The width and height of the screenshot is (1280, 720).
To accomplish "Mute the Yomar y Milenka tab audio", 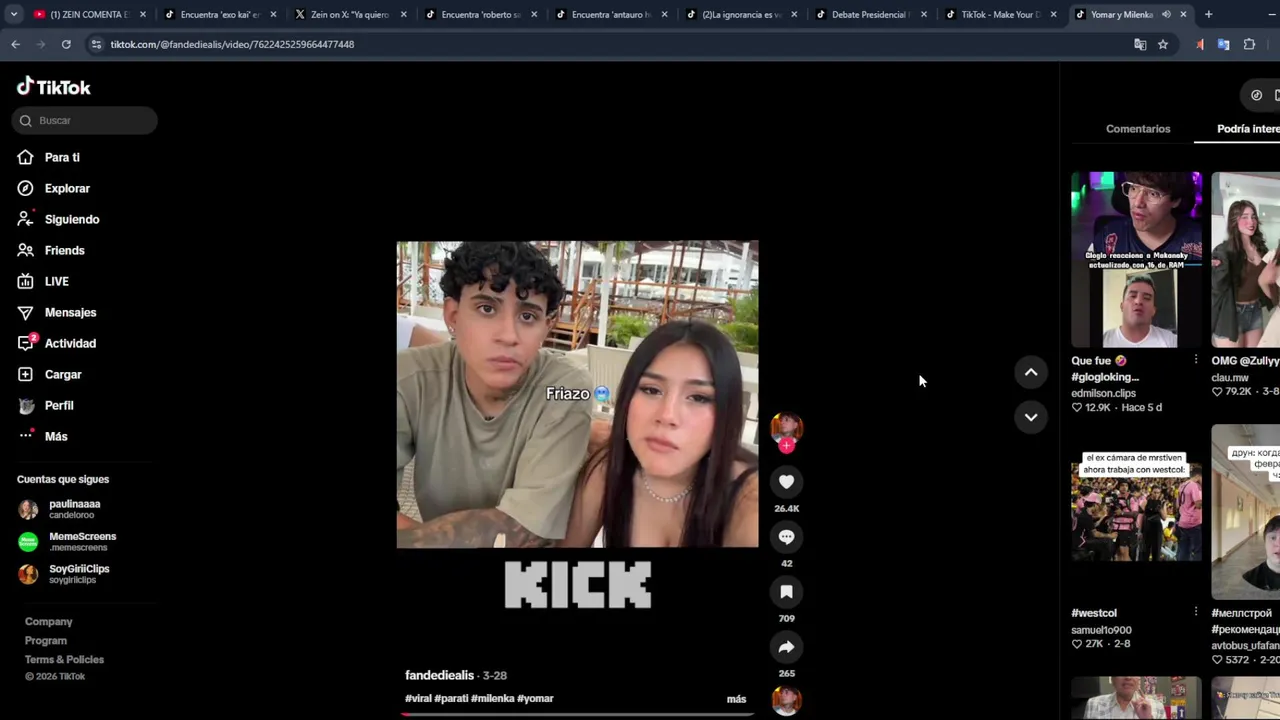I will pyautogui.click(x=1166, y=14).
